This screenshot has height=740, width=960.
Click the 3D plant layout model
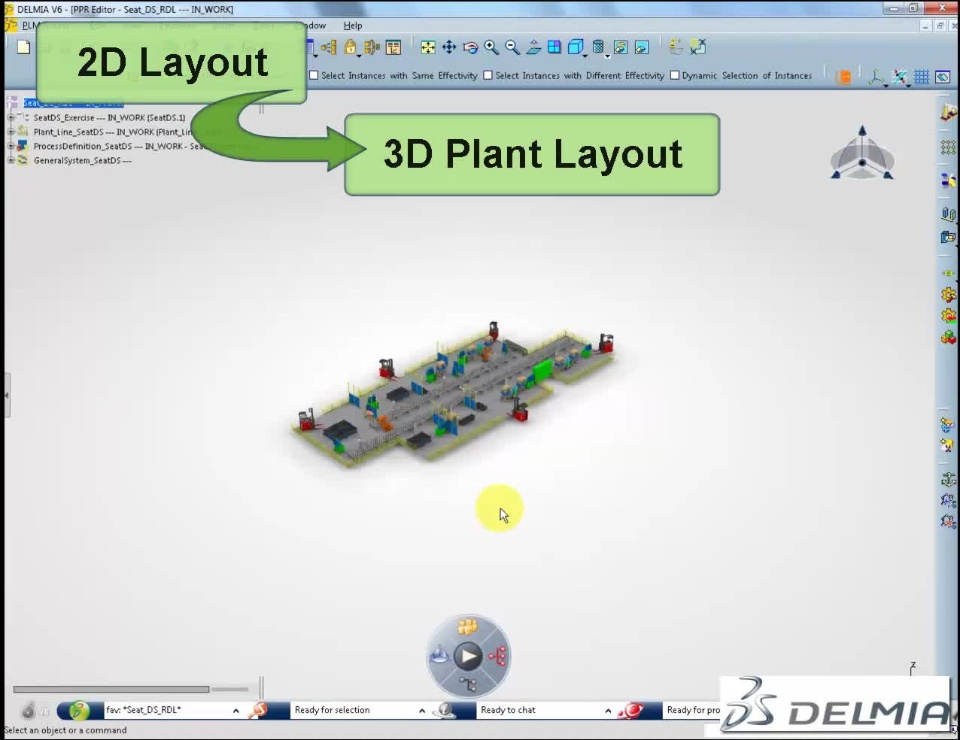tap(454, 394)
